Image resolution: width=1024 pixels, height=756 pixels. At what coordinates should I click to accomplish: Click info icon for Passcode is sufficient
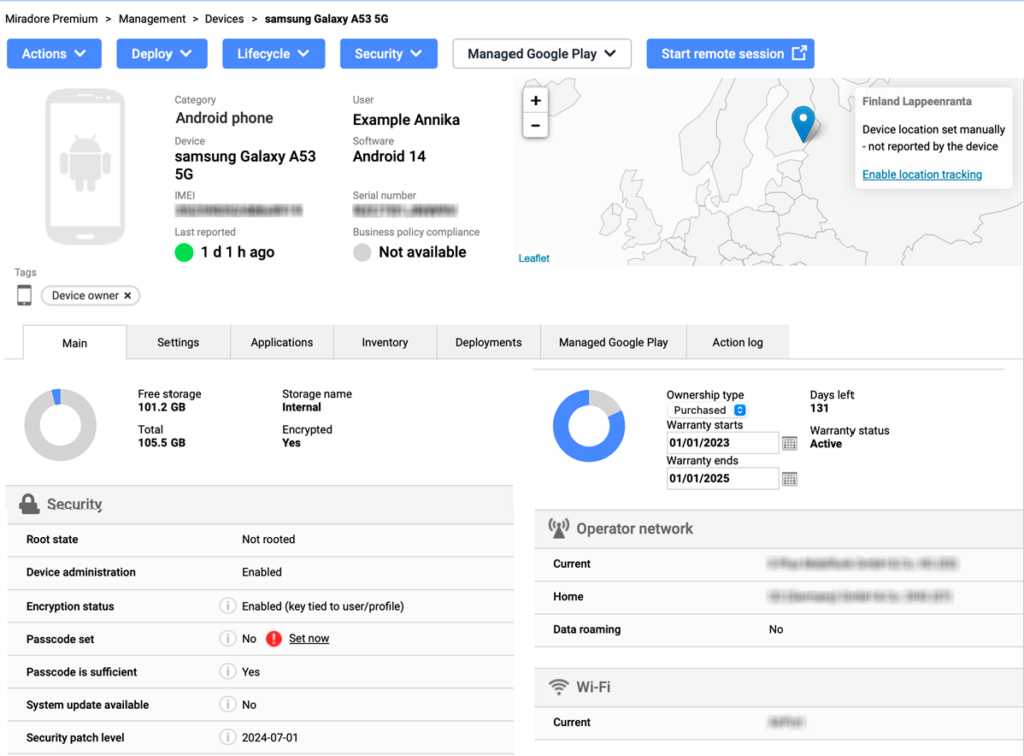point(227,671)
